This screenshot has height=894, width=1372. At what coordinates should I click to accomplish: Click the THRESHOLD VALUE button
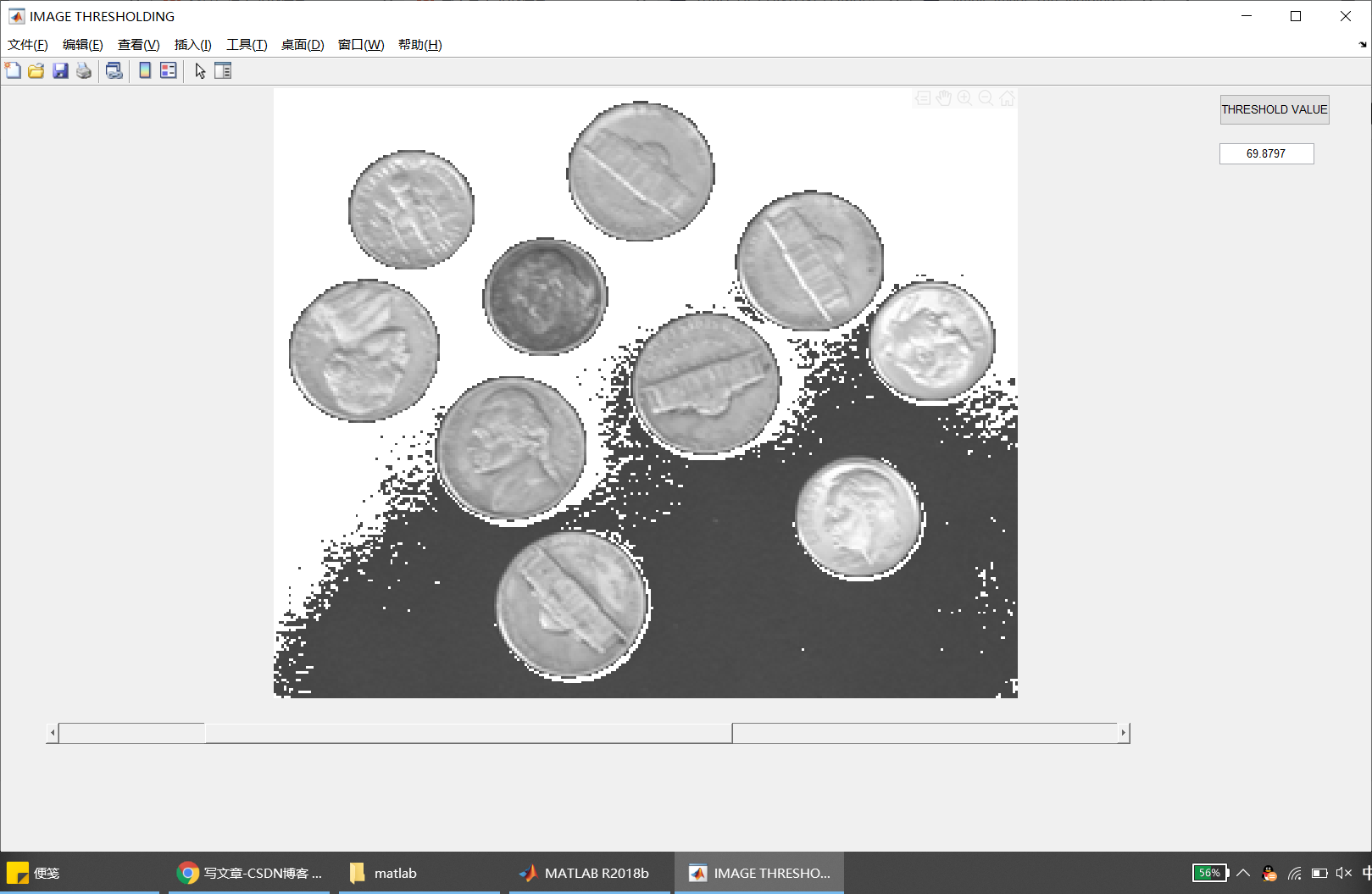(x=1275, y=109)
